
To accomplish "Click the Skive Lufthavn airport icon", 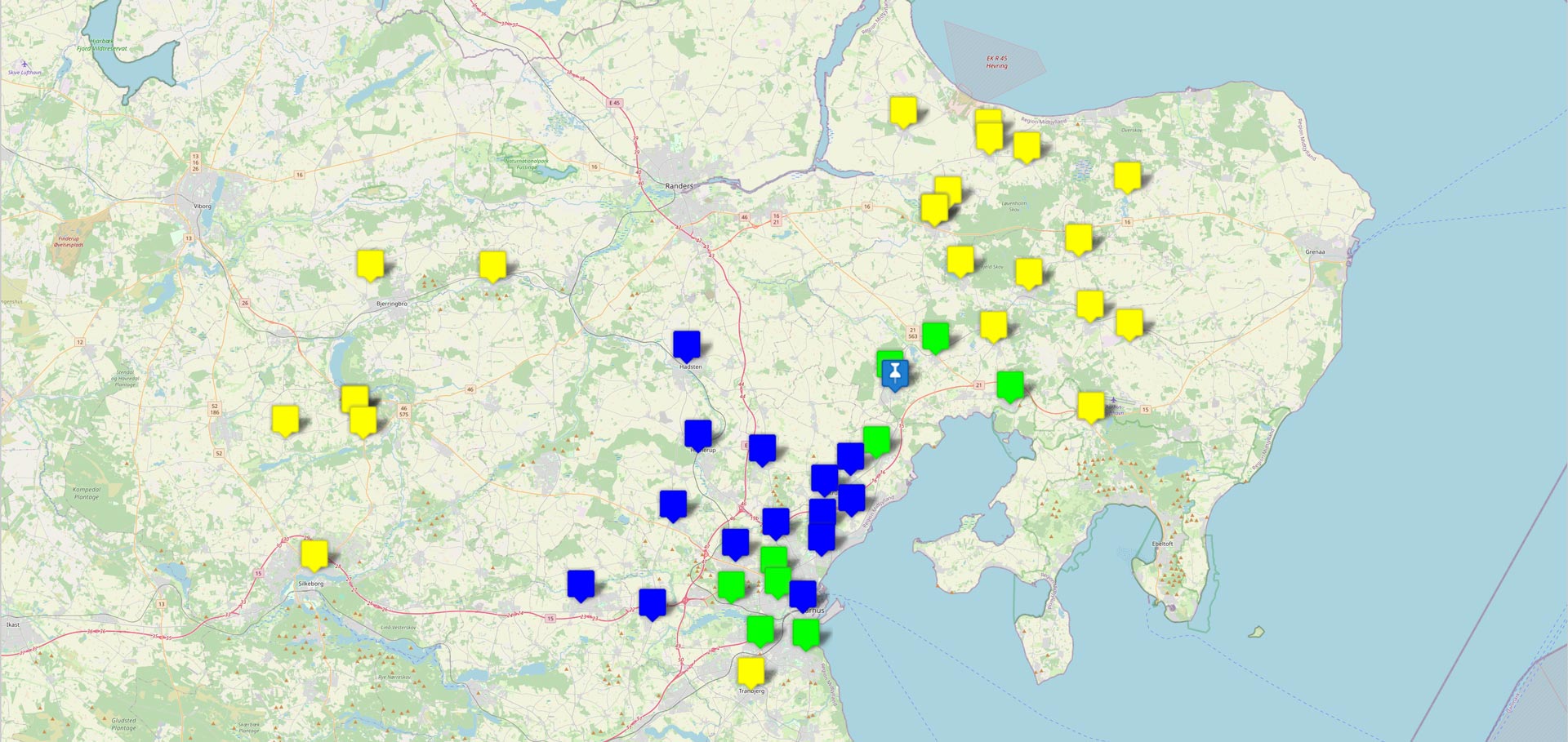I will (x=24, y=64).
